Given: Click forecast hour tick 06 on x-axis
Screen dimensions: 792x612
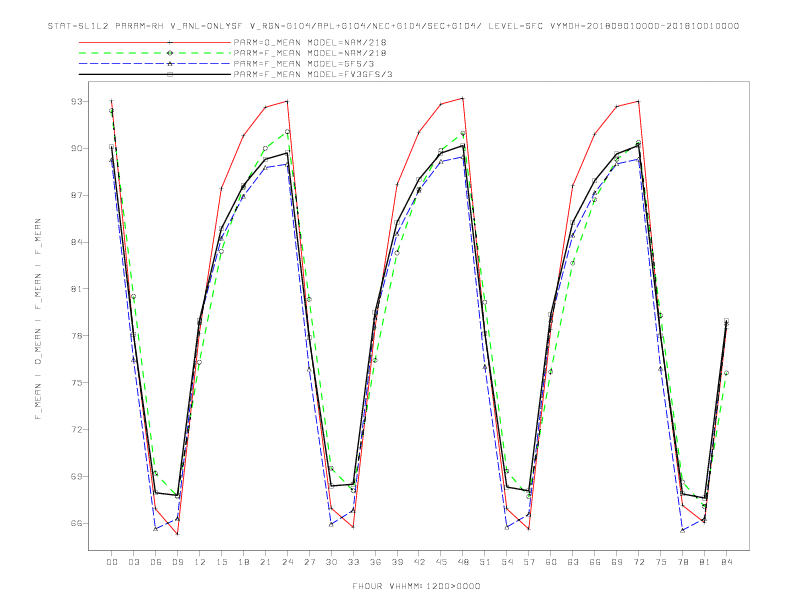Looking at the screenshot, I should [x=156, y=562].
